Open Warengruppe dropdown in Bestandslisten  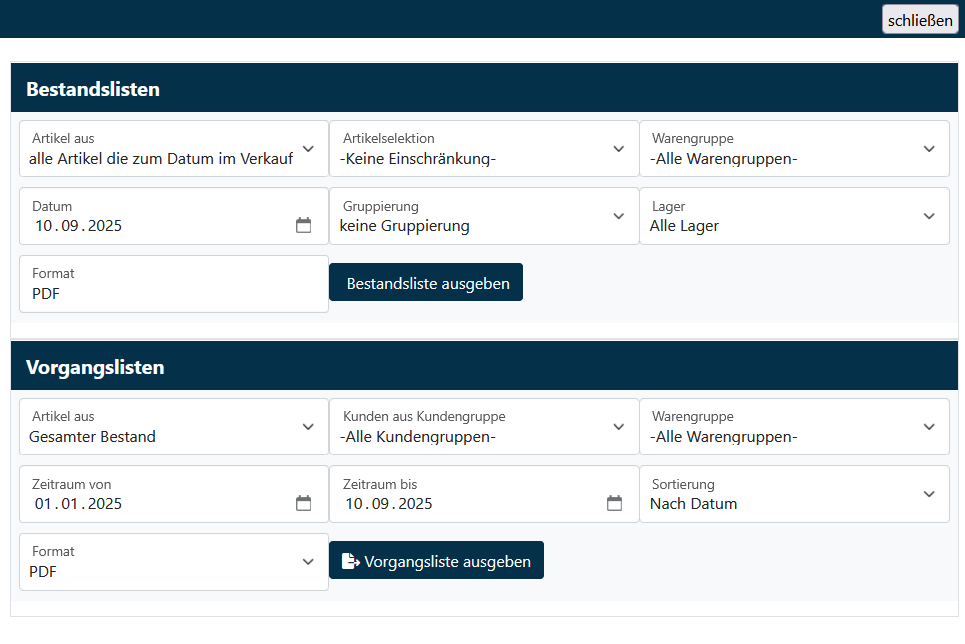794,149
